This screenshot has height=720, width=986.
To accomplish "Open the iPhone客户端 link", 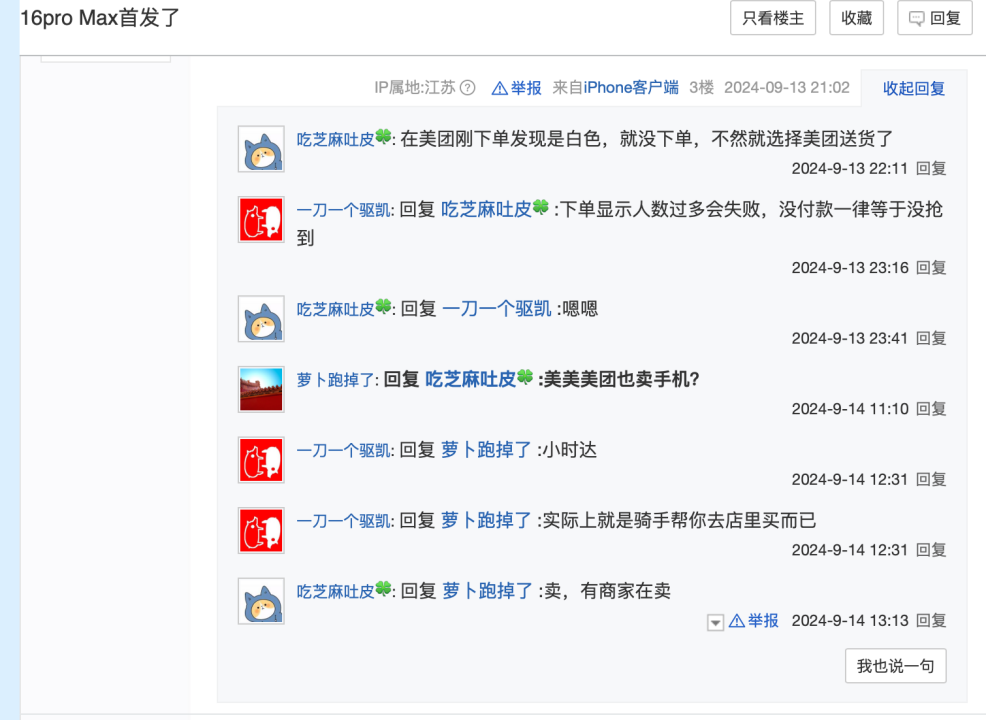I will click(631, 88).
